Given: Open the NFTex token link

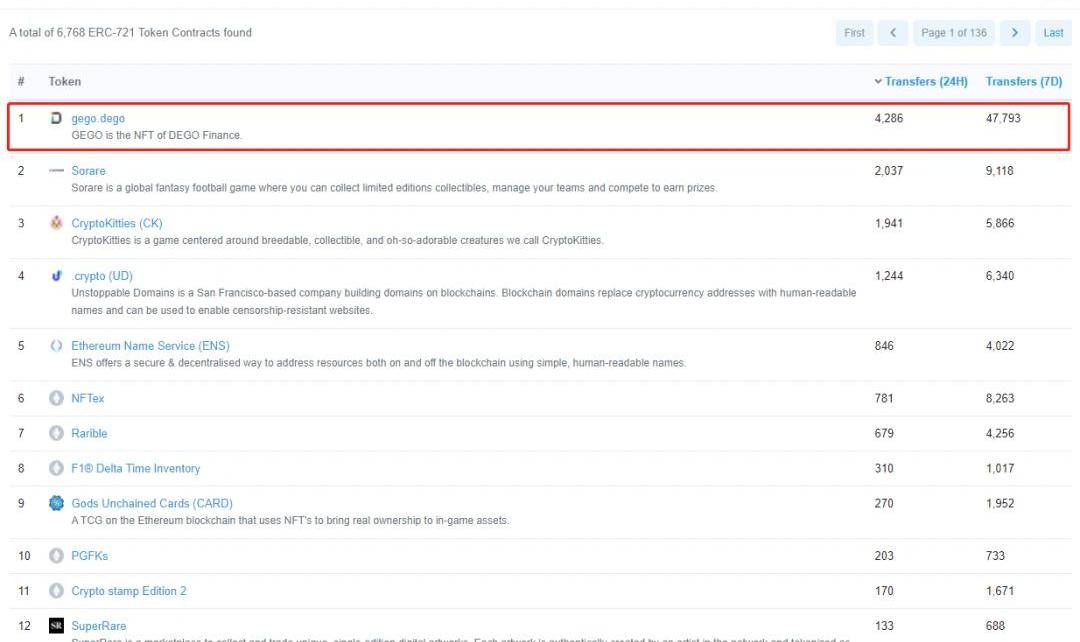Looking at the screenshot, I should pos(87,398).
